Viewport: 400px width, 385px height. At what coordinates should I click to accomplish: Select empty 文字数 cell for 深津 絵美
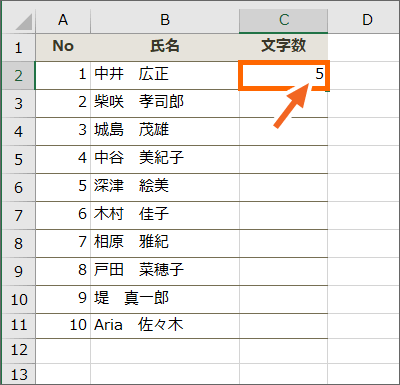[283, 187]
